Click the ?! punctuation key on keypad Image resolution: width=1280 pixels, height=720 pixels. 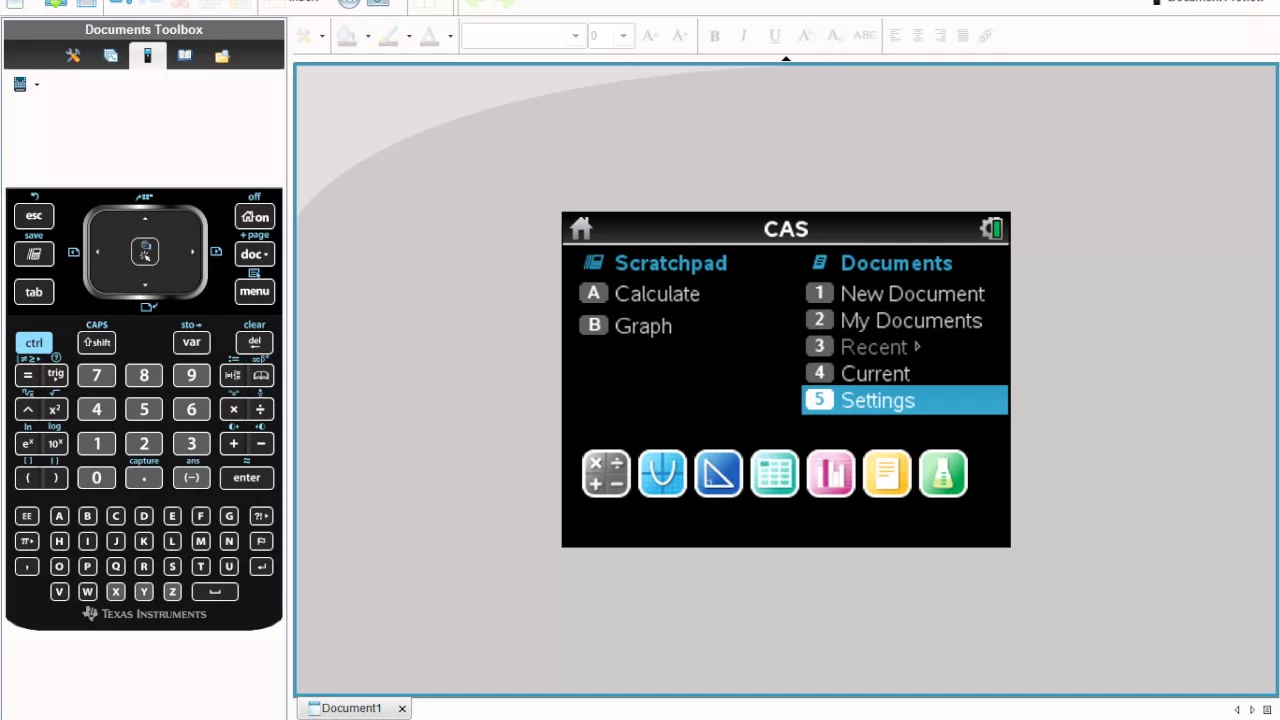[x=261, y=516]
